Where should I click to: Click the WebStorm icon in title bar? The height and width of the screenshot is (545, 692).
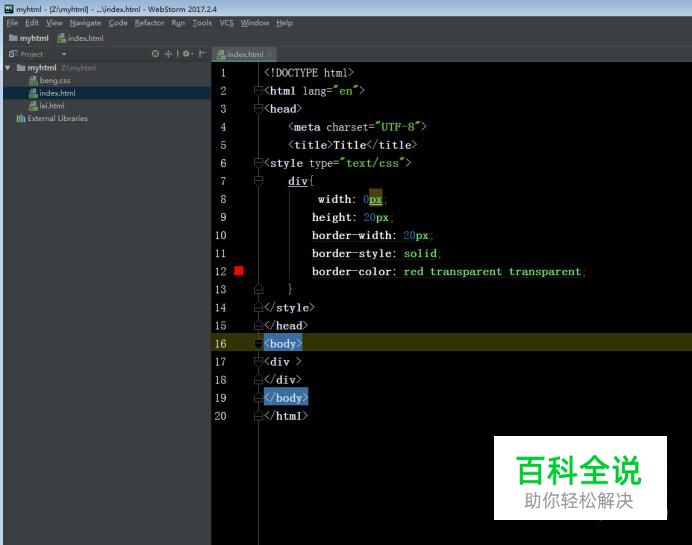[9, 9]
